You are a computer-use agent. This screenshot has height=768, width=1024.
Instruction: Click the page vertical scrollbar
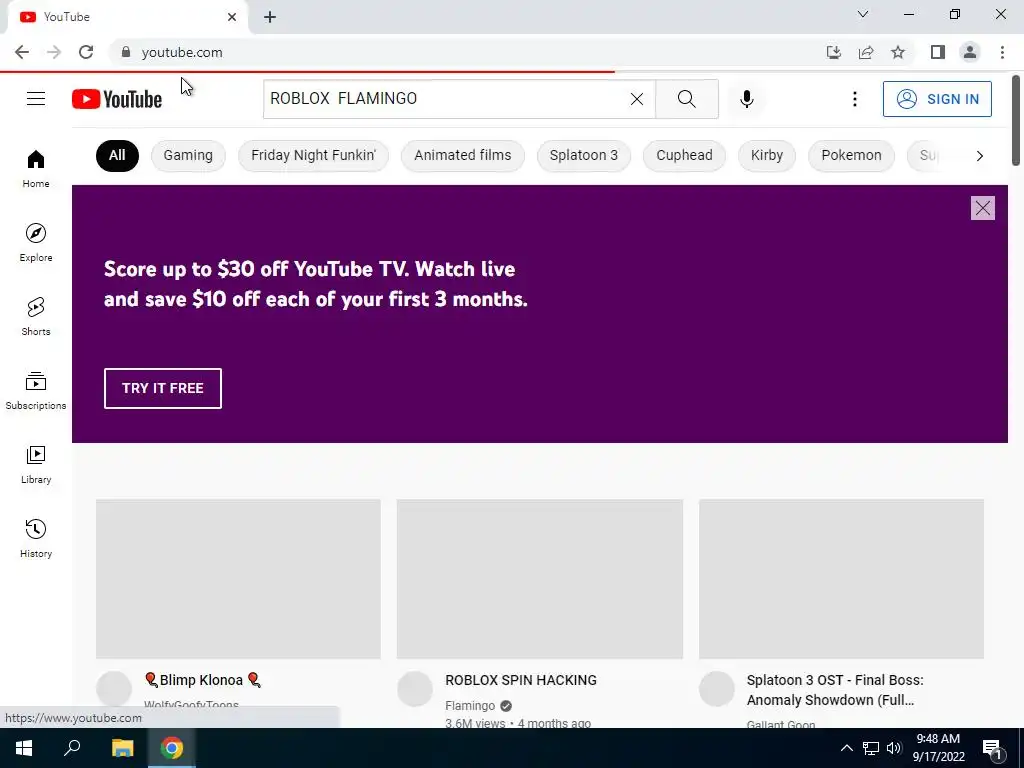click(x=1016, y=121)
